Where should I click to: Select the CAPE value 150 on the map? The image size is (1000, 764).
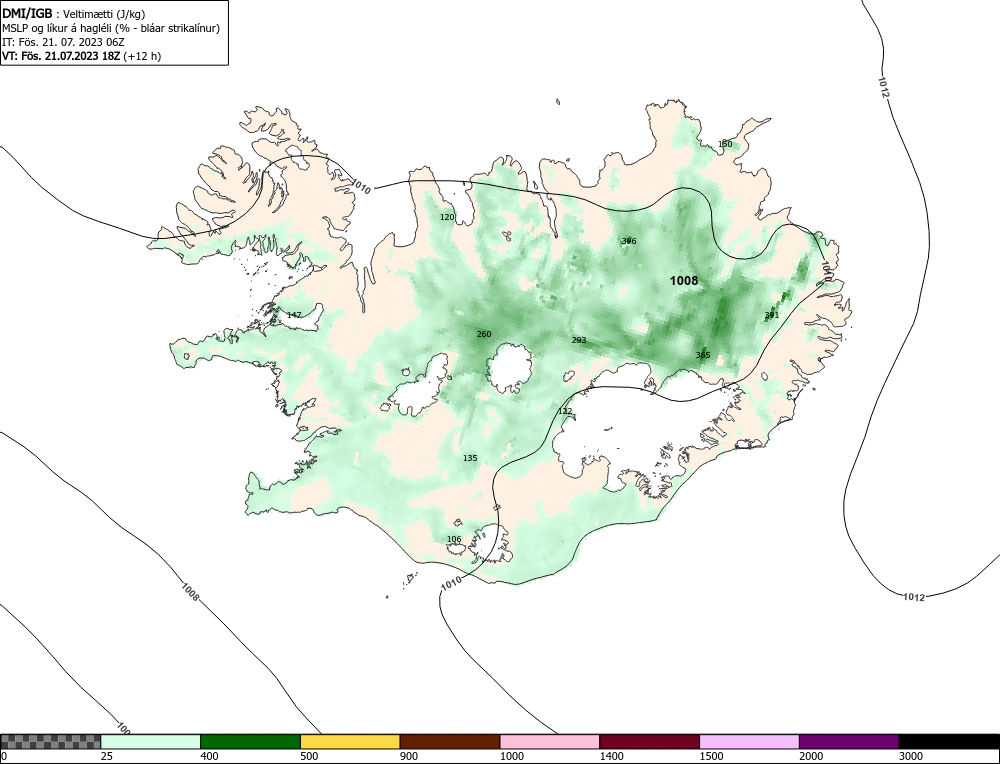pos(725,144)
